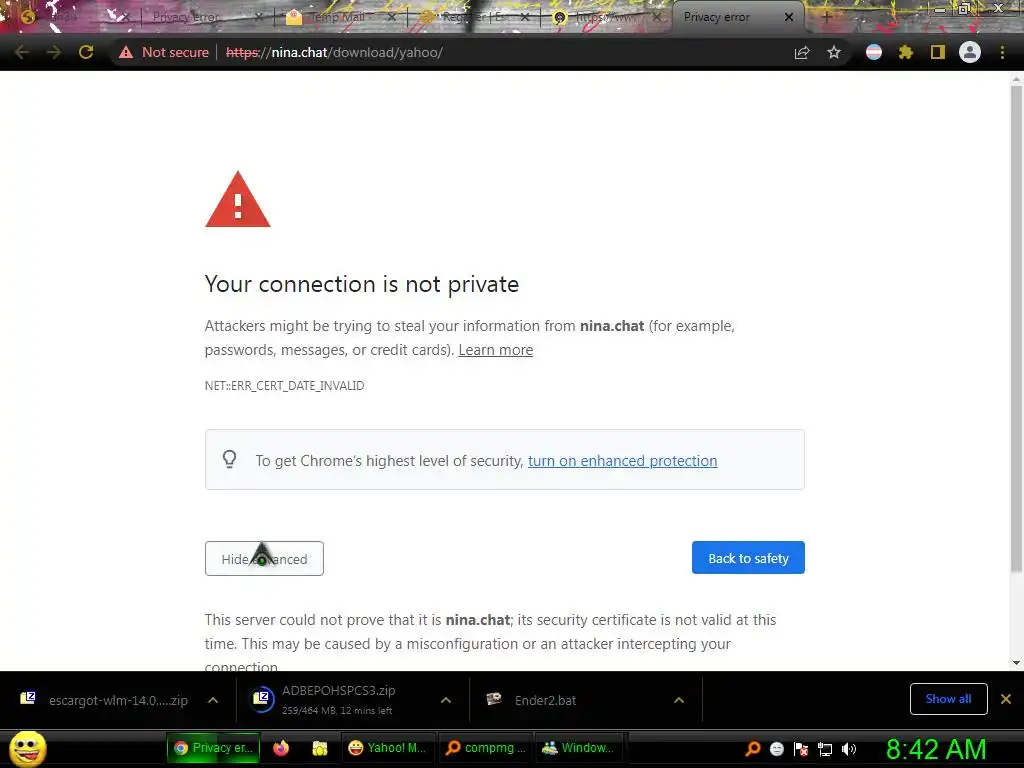Click the scrollbar down arrow
The image size is (1024, 768).
1016,663
